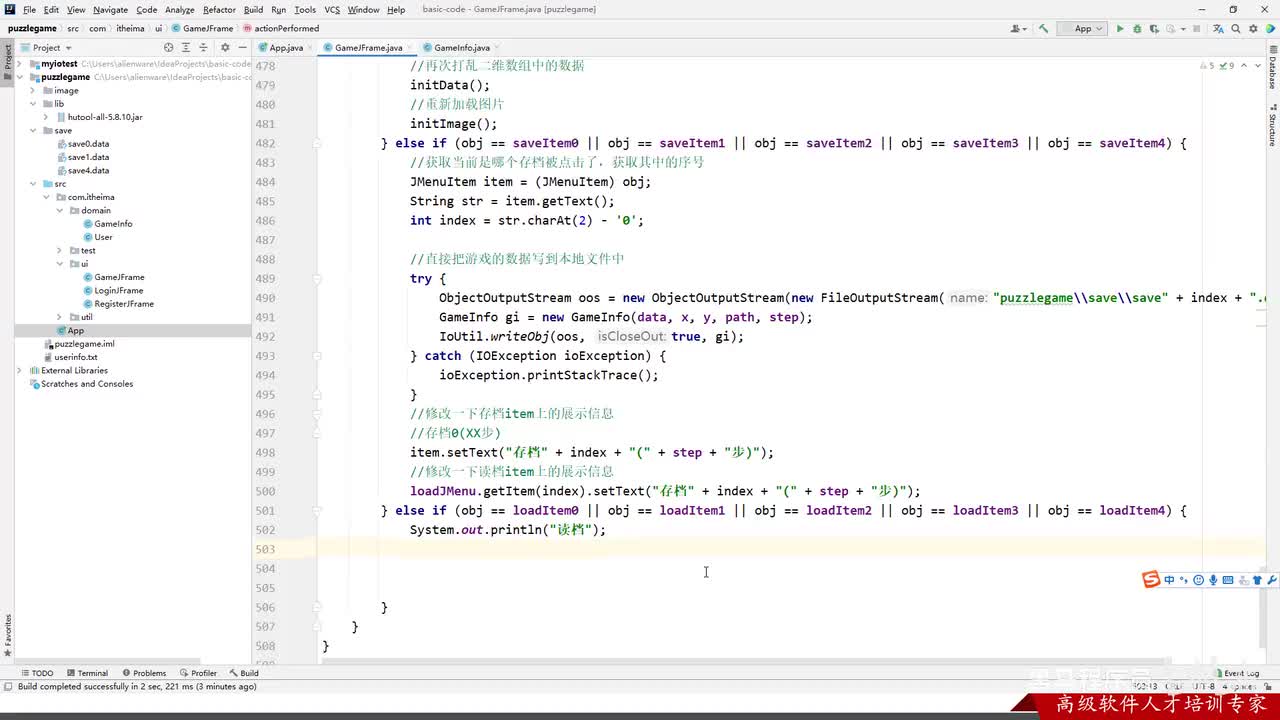Viewport: 1280px width, 720px height.
Task: Collapse all in Project panel
Action: click(205, 47)
